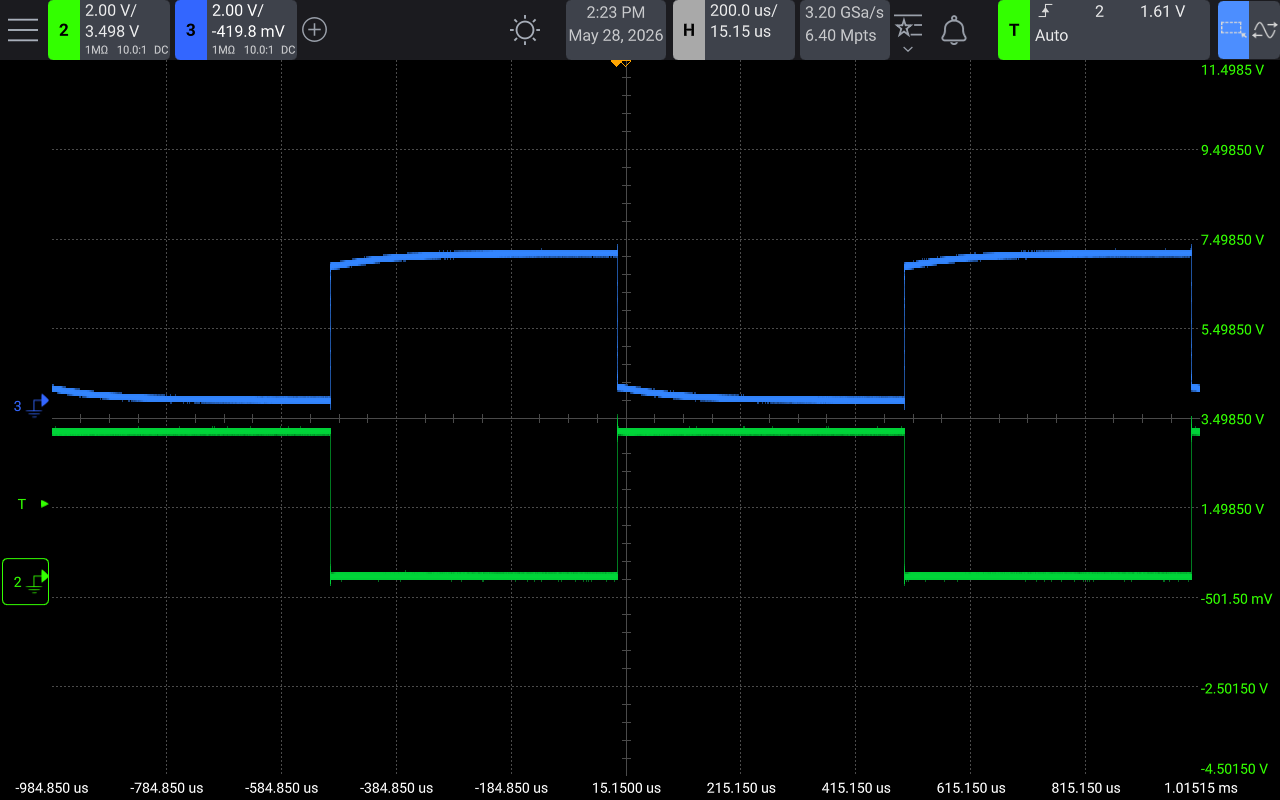Open waveform intensity brightness control
This screenshot has width=1280, height=800.
525,30
